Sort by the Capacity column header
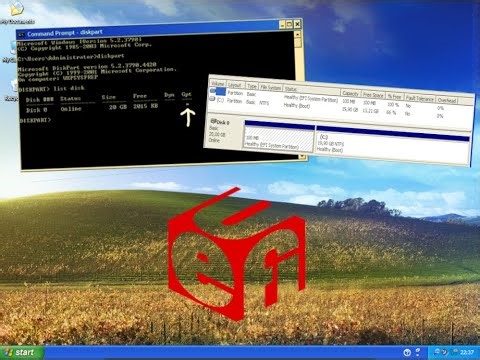This screenshot has width=480, height=360. pos(351,93)
